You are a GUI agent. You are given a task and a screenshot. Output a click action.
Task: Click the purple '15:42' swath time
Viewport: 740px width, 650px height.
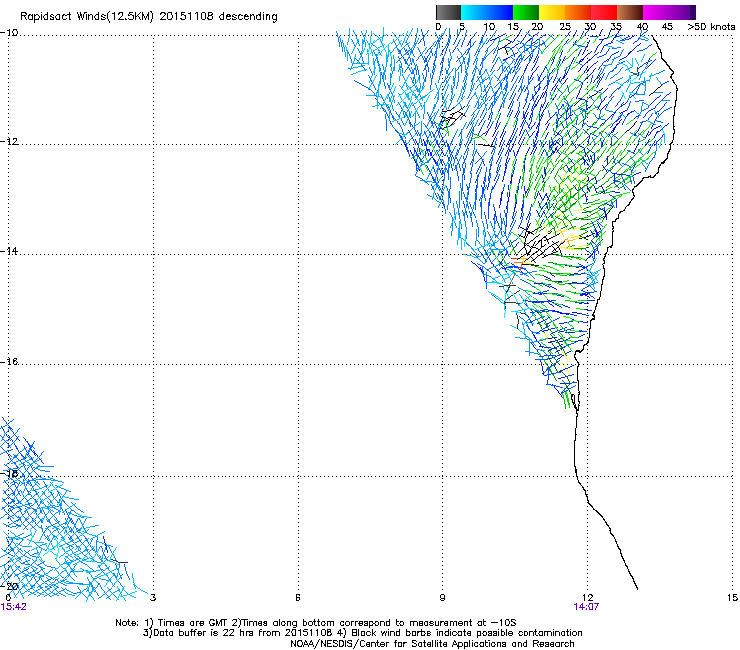click(14, 607)
